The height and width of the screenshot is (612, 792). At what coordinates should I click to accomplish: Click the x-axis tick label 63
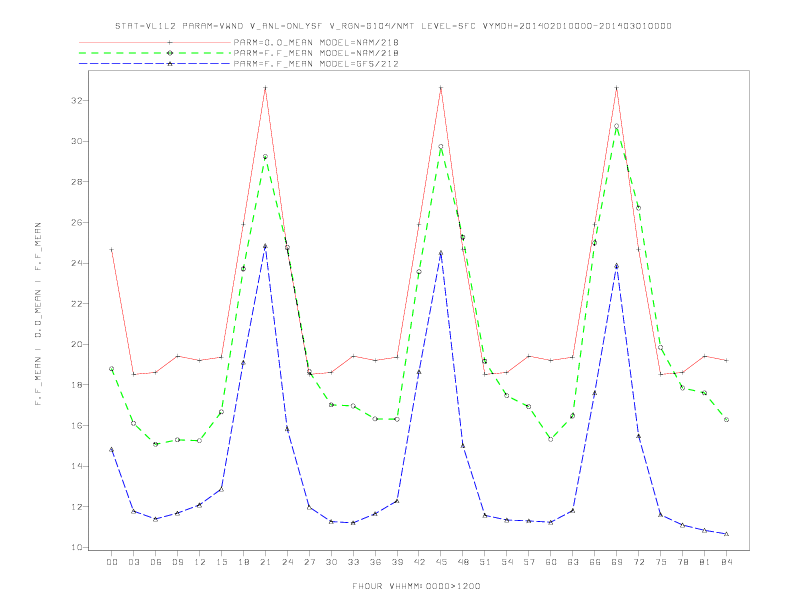pos(573,562)
